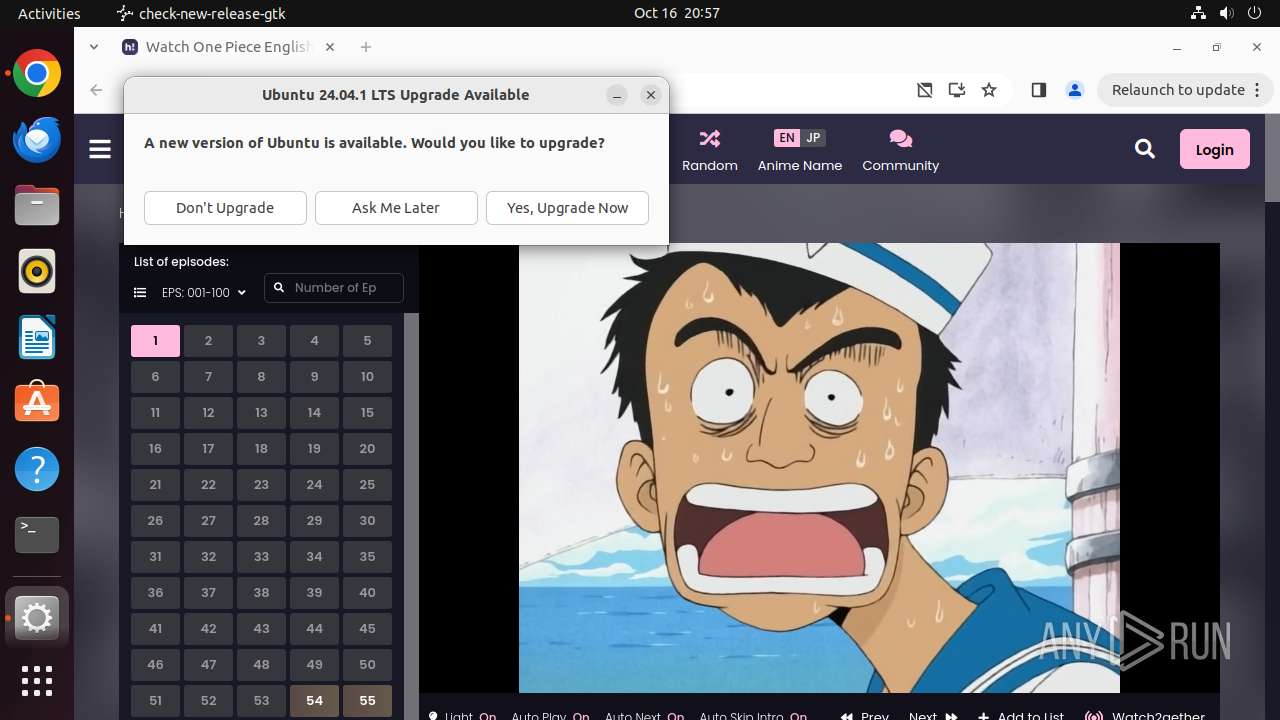Open Rhythmbox music player in dock

tap(37, 271)
